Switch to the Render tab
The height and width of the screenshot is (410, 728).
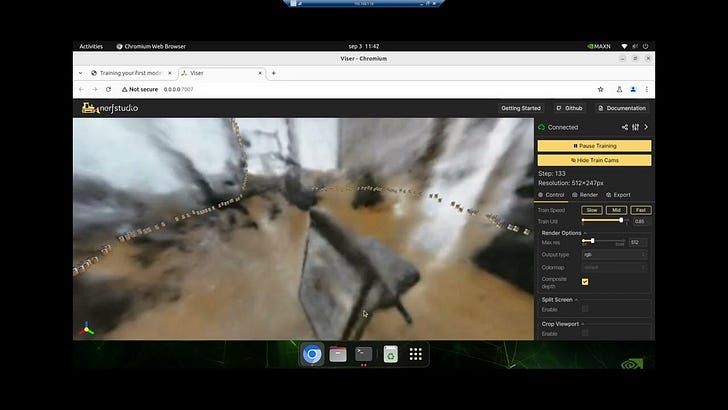(585, 195)
